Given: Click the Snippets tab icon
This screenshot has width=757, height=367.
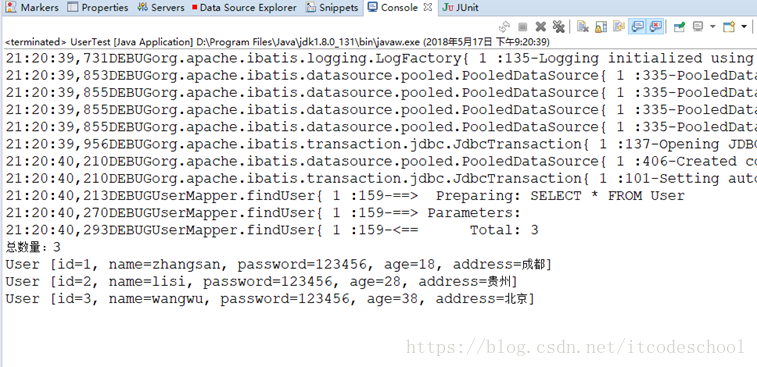Looking at the screenshot, I should point(311,7).
